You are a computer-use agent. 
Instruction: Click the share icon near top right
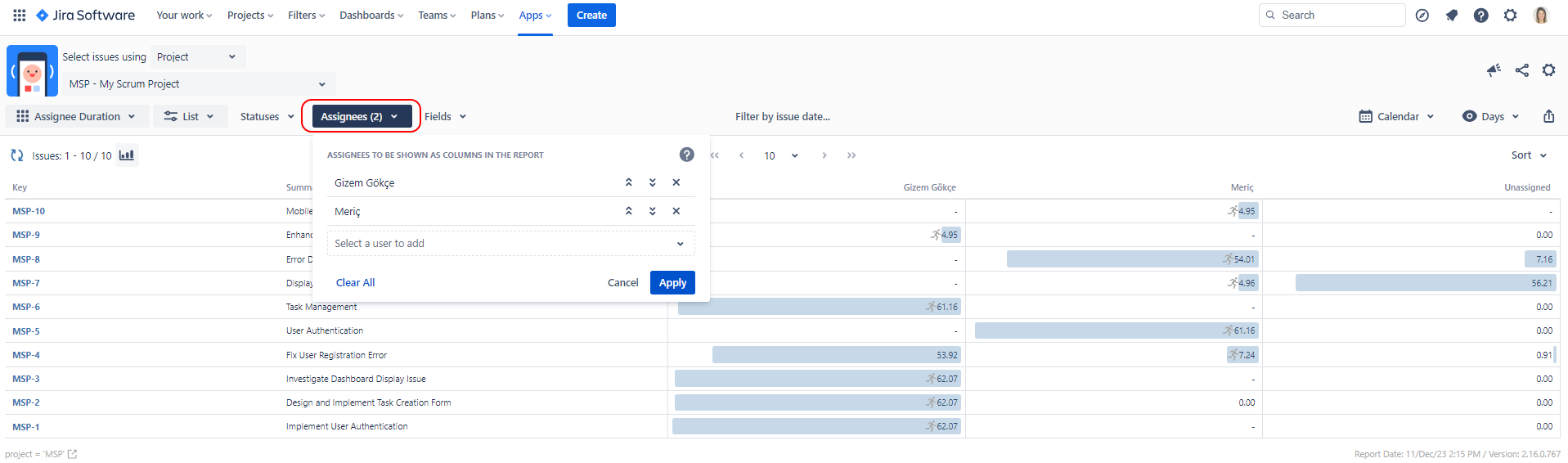click(x=1521, y=70)
